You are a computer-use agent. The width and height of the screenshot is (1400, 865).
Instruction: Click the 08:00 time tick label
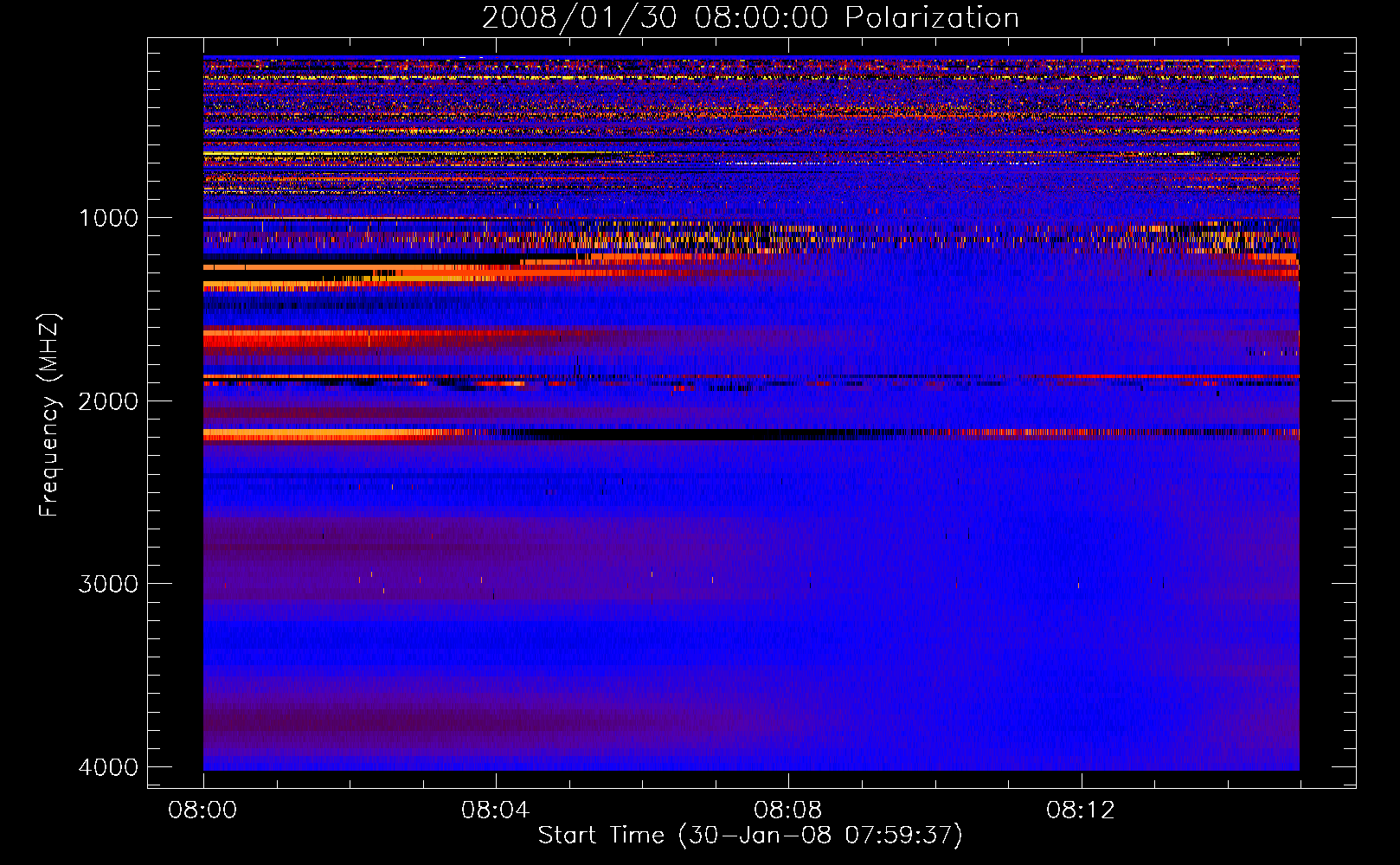point(203,811)
